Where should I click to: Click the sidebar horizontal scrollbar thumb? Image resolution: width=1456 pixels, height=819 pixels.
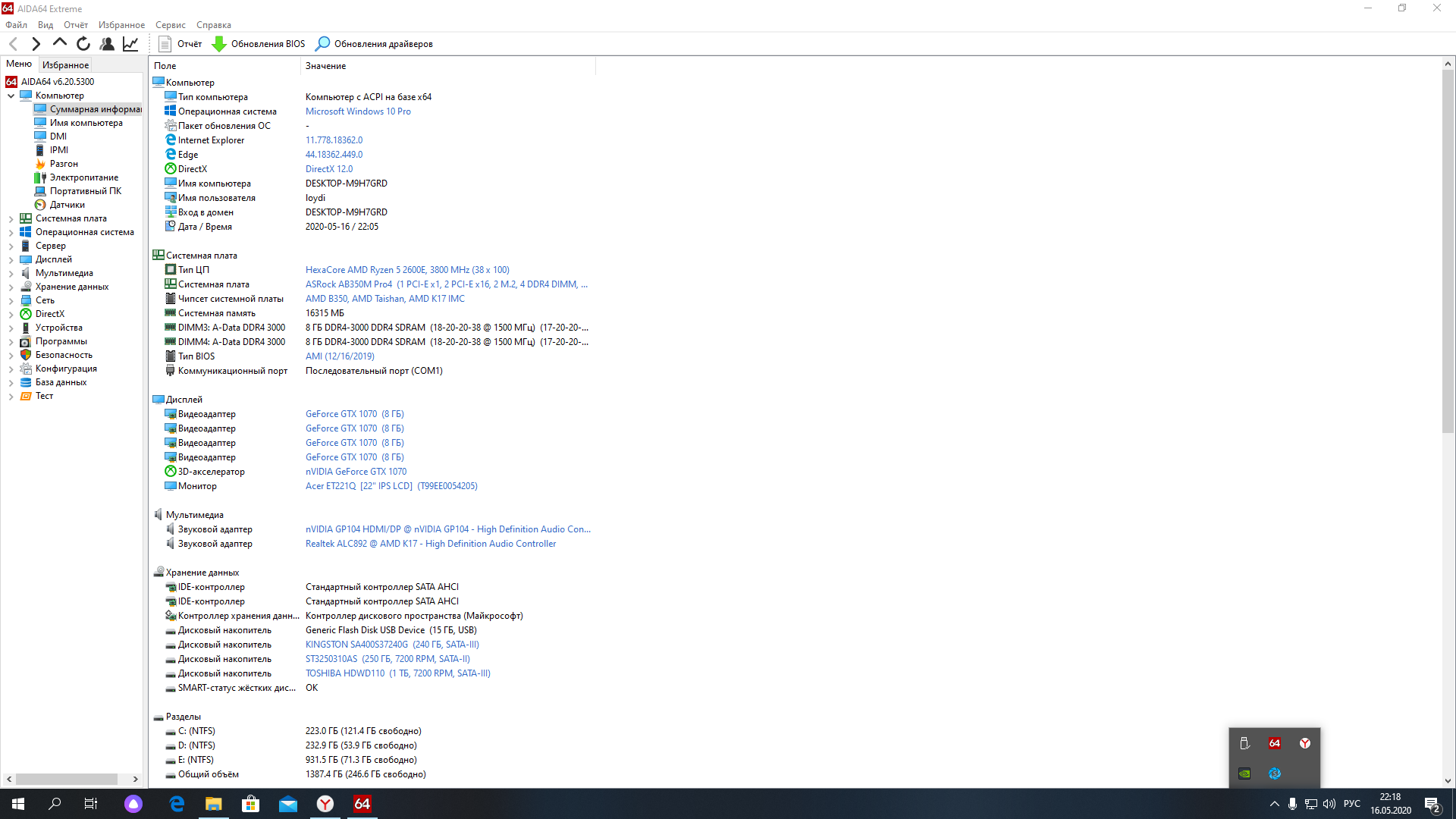pyautogui.click(x=67, y=779)
